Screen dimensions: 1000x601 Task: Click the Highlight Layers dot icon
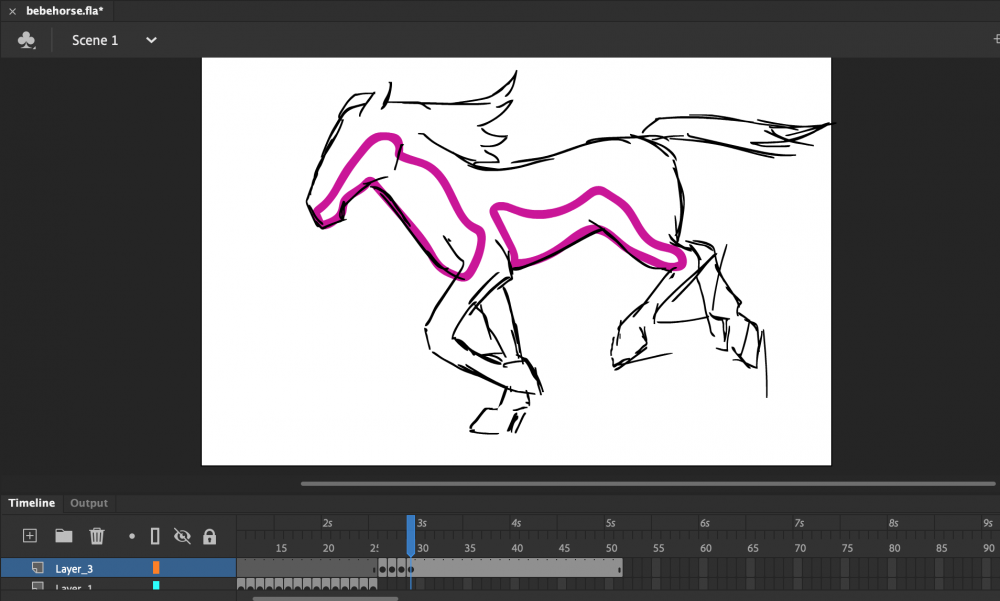click(131, 536)
